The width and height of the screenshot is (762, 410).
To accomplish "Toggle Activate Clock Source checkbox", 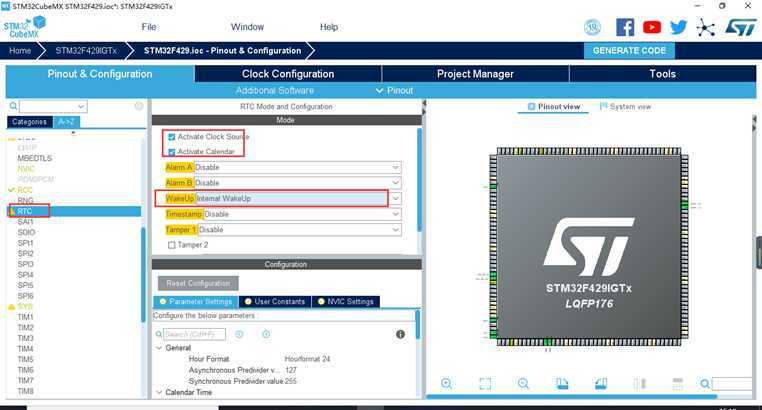I will [x=172, y=137].
